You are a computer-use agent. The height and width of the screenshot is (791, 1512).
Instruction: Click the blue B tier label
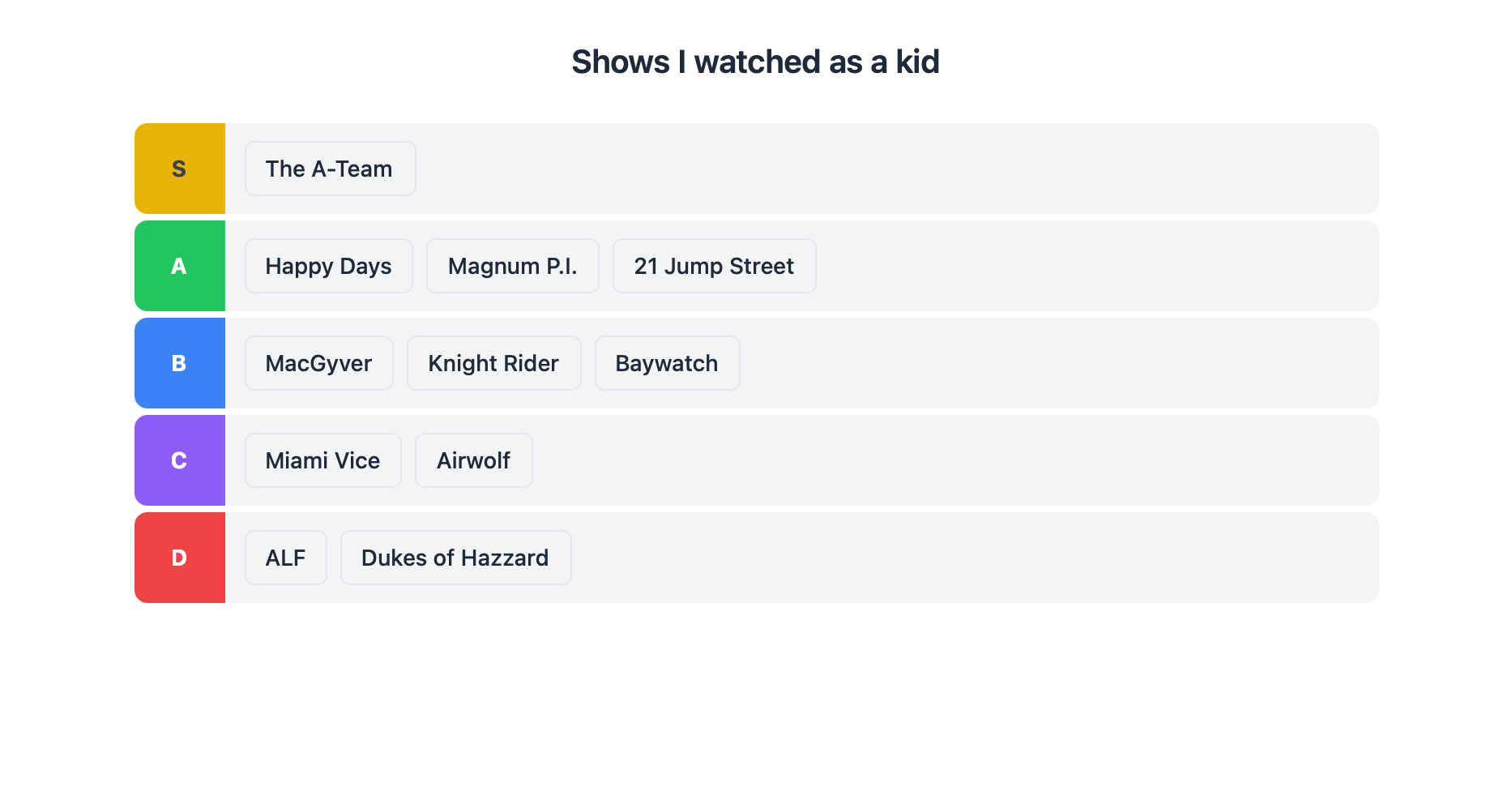(179, 363)
